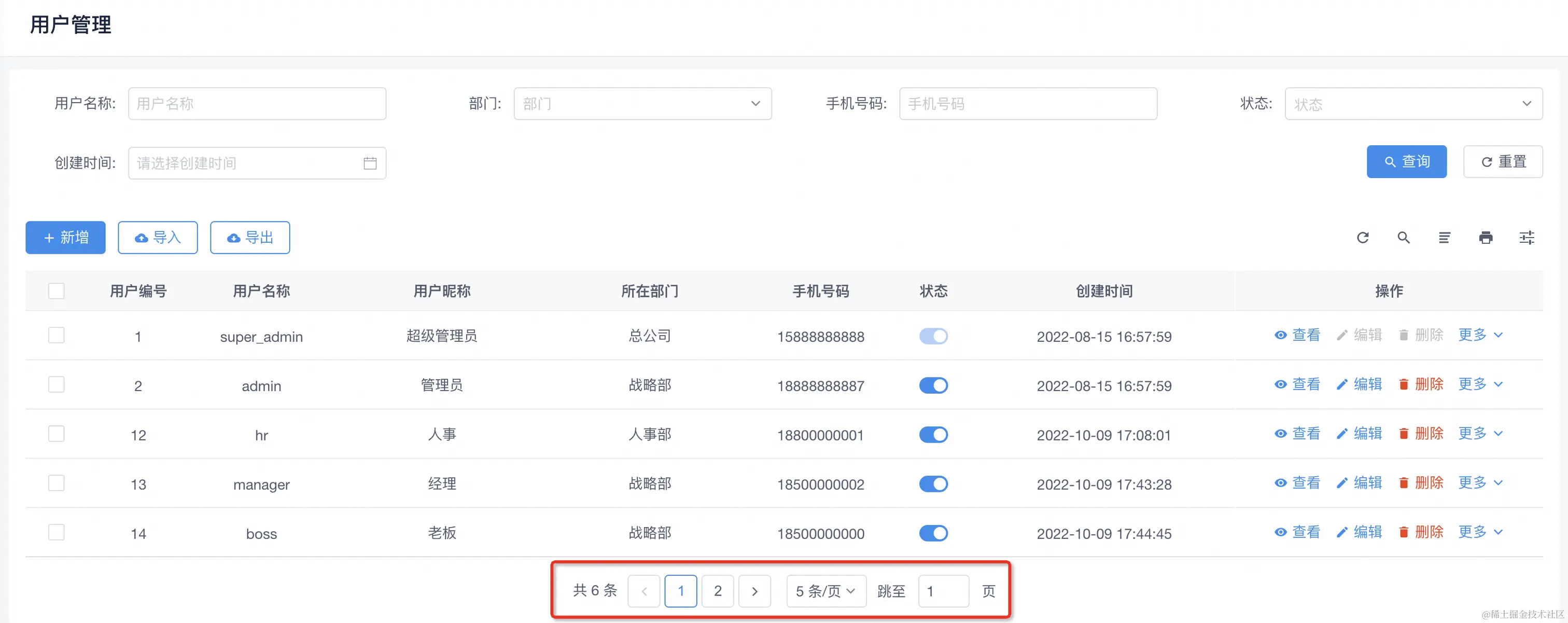The width and height of the screenshot is (1568, 623).
Task: Click 编辑 pencil for hr row
Action: coord(1341,434)
